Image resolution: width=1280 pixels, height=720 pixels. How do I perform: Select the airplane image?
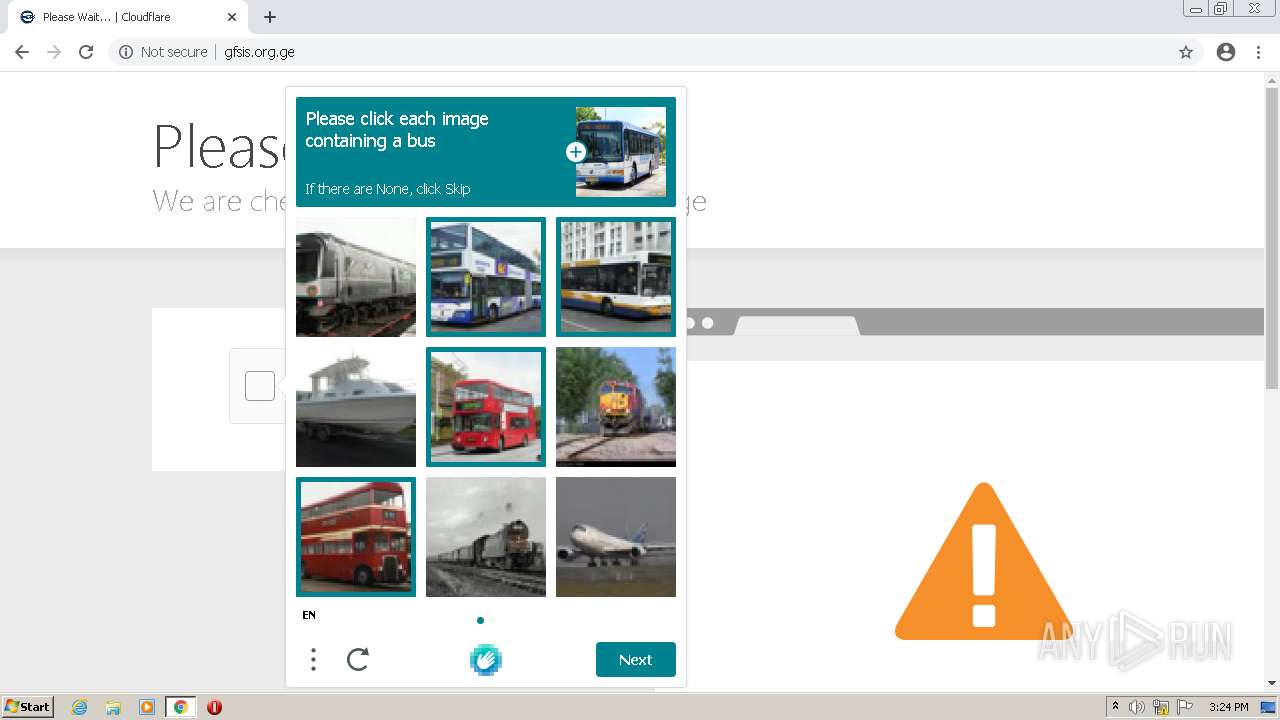click(616, 537)
